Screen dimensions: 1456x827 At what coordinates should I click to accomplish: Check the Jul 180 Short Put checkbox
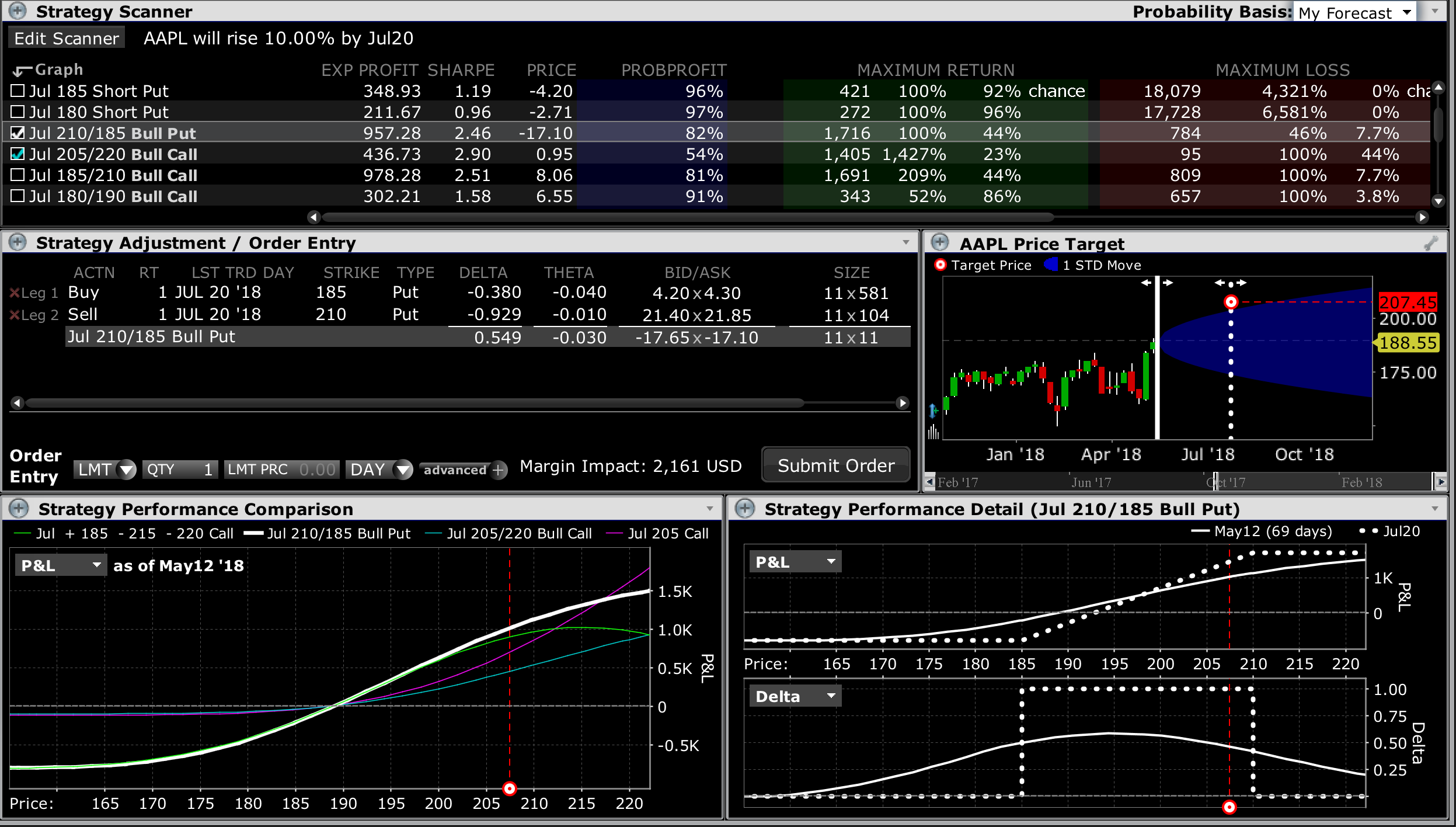(18, 112)
